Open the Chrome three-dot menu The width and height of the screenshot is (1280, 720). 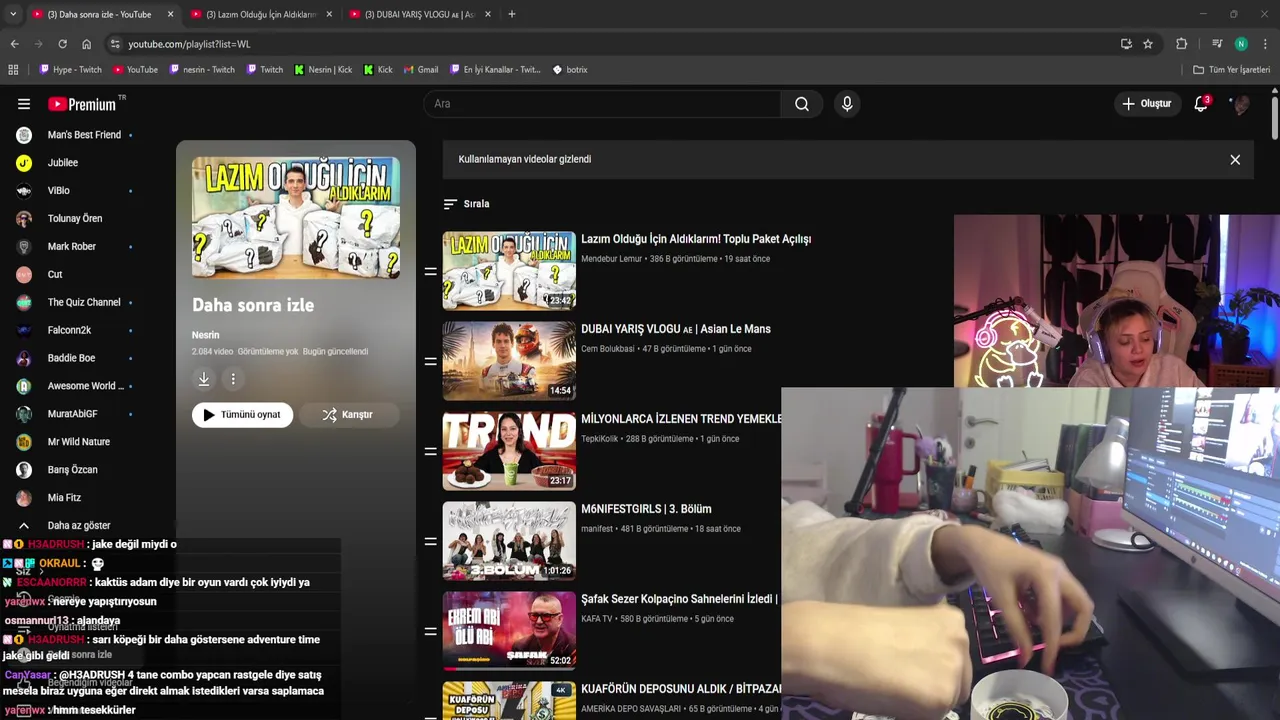point(1266,44)
